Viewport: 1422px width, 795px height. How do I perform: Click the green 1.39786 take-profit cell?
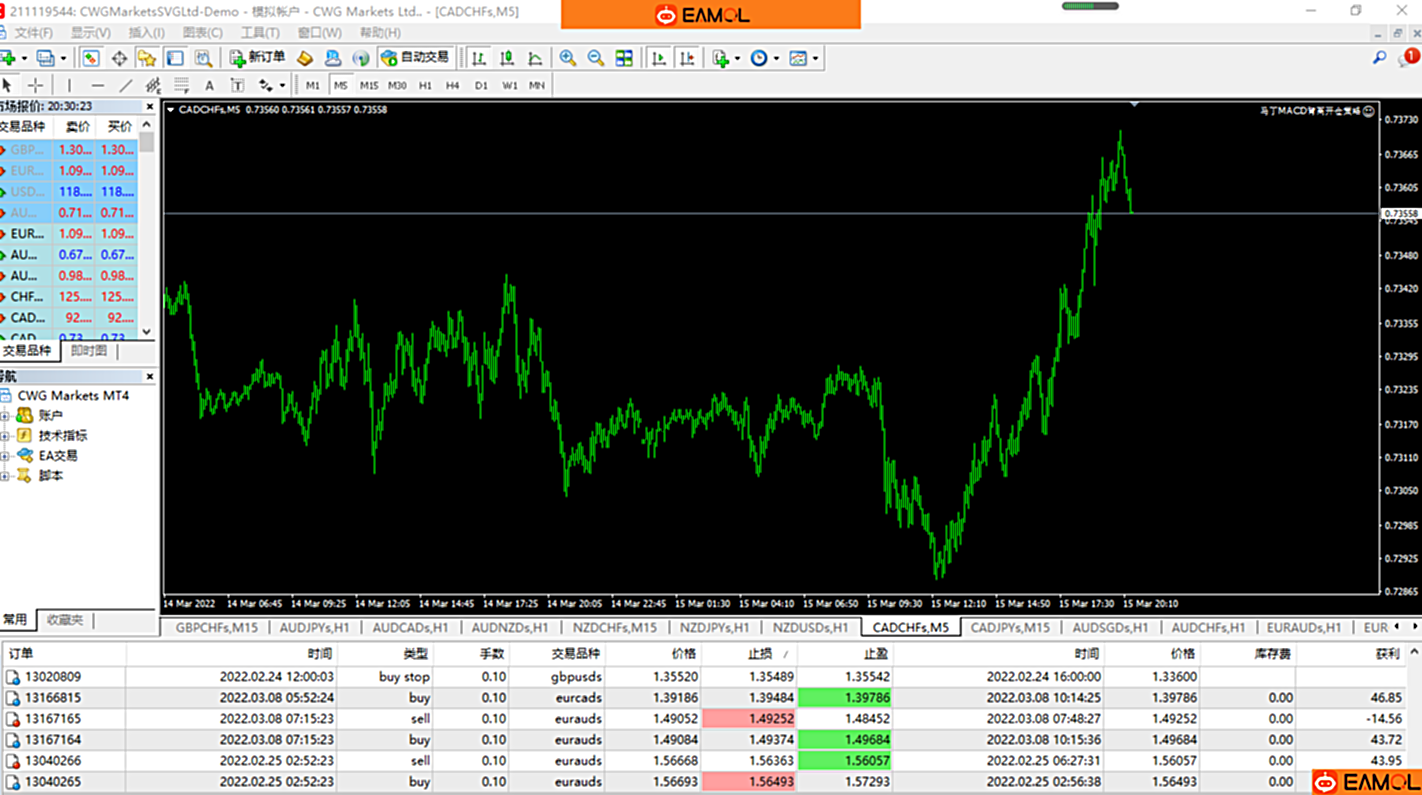coord(844,698)
